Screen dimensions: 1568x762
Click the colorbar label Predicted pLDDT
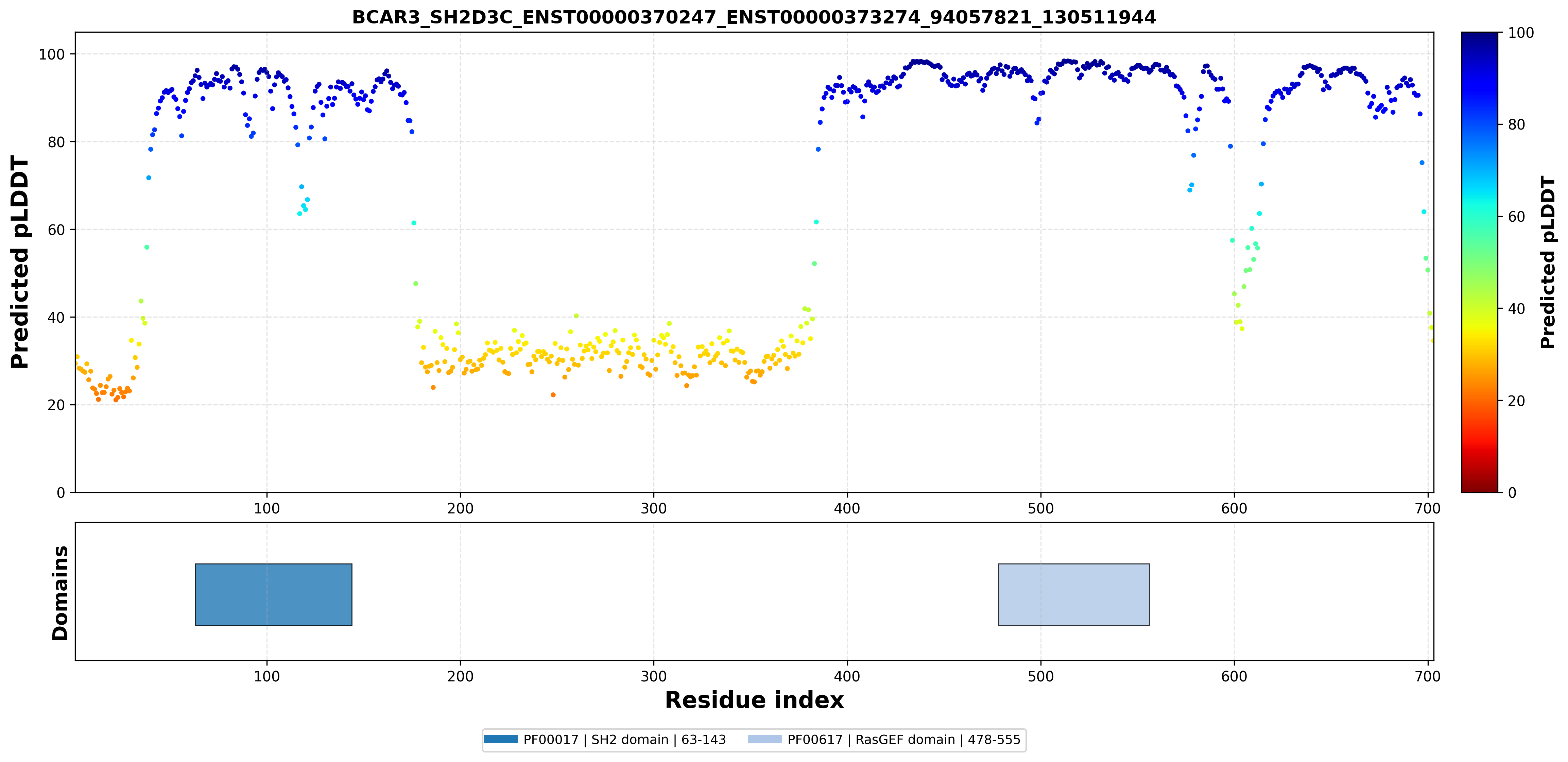click(1547, 262)
